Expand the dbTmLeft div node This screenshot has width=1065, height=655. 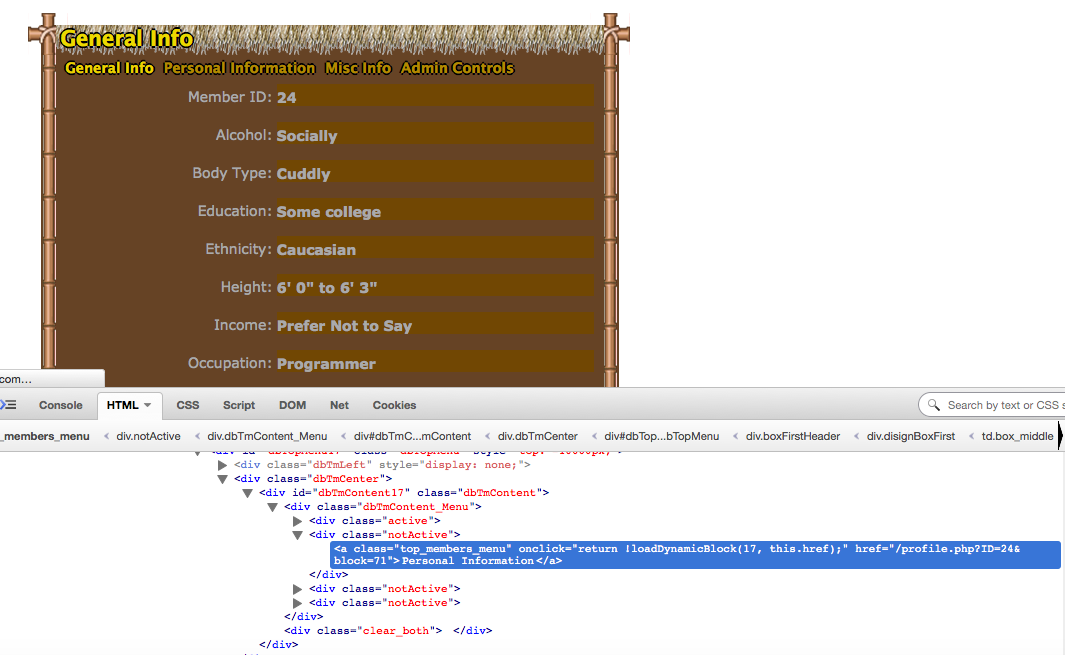[223, 465]
